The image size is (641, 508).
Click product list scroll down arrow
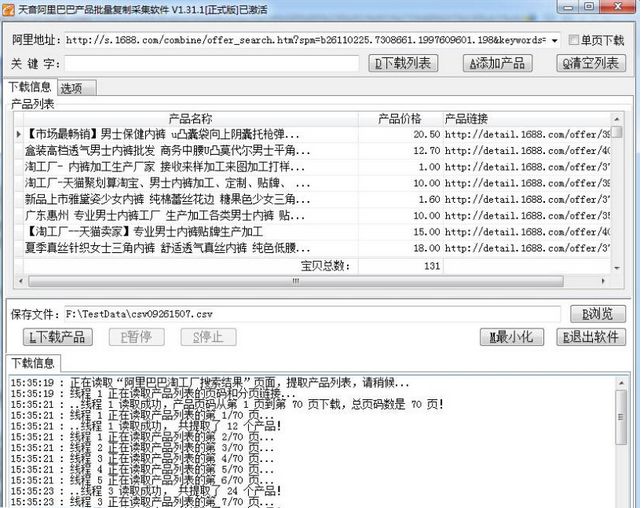coord(617,268)
